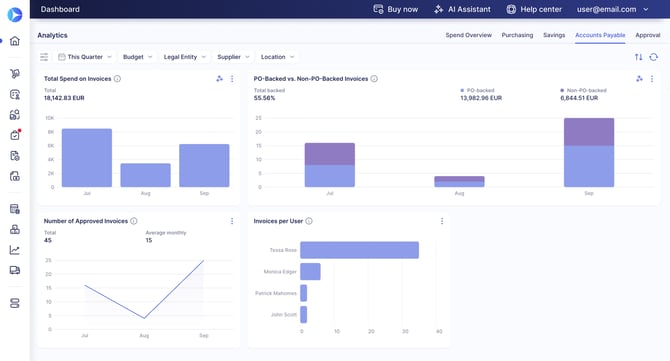Click the Aug bar in Total Spend chart
Viewport: 670px width, 361px height.
click(145, 175)
